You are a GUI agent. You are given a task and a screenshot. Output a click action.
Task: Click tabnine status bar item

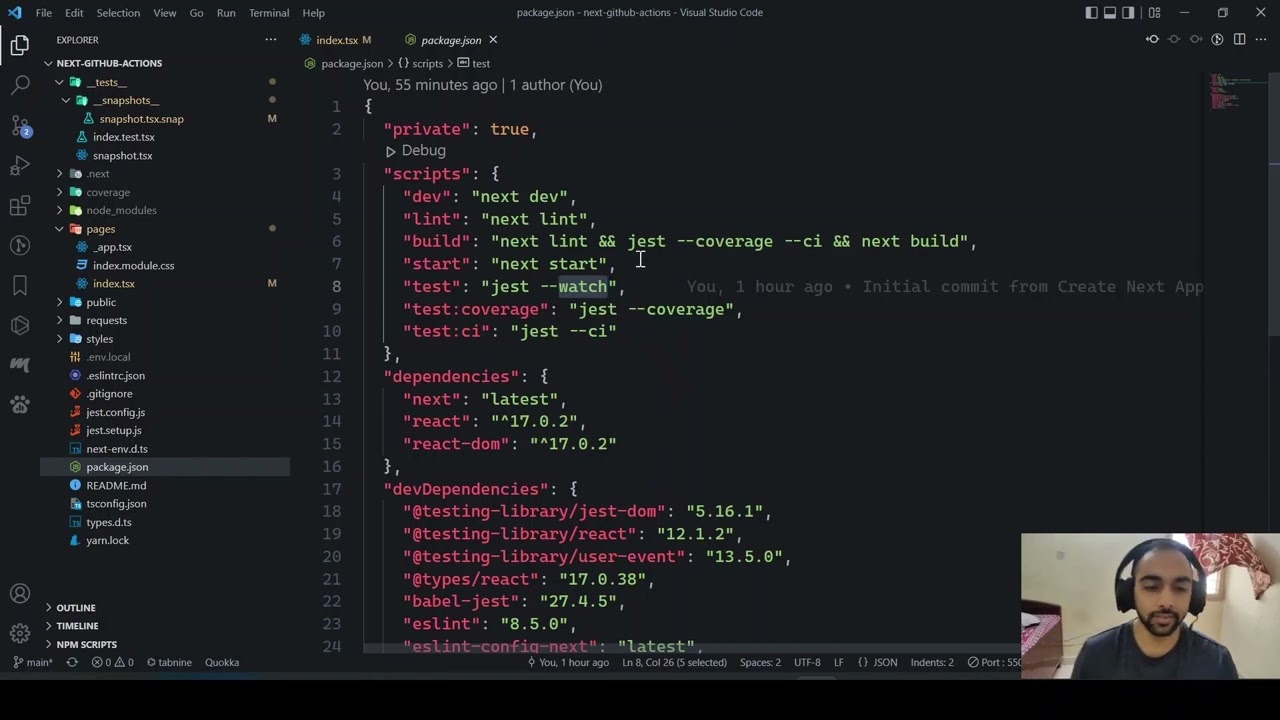coord(167,662)
